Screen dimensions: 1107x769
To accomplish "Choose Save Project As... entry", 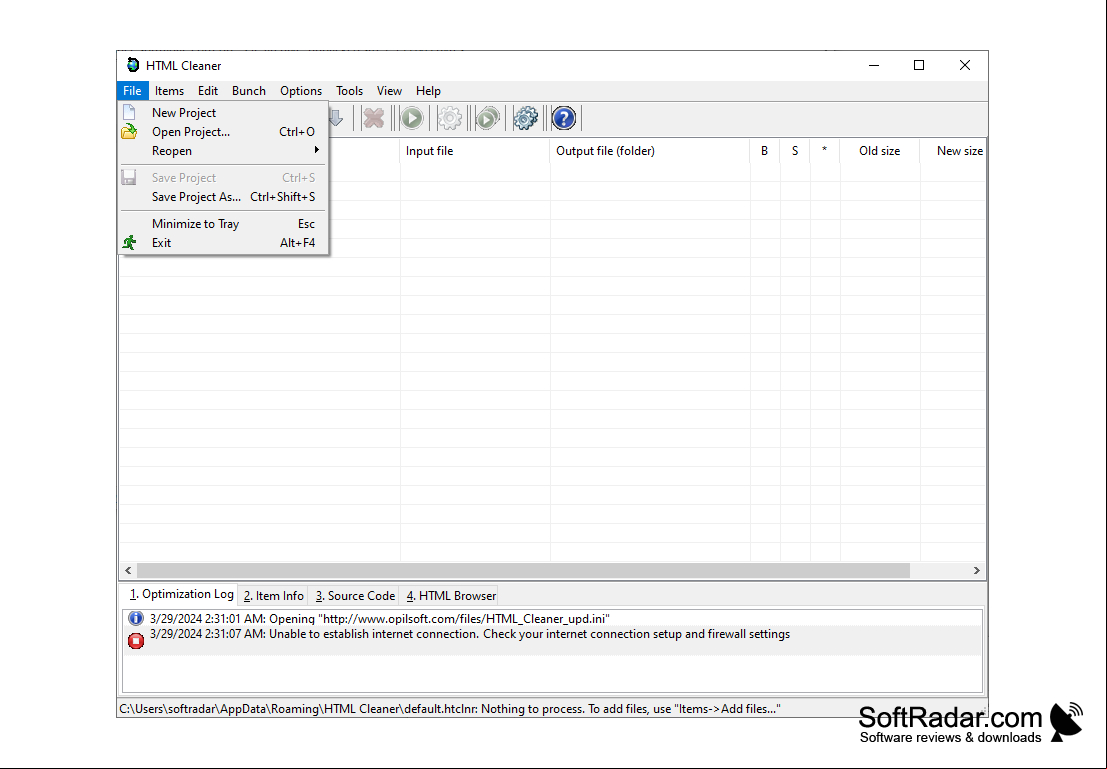I will (224, 196).
